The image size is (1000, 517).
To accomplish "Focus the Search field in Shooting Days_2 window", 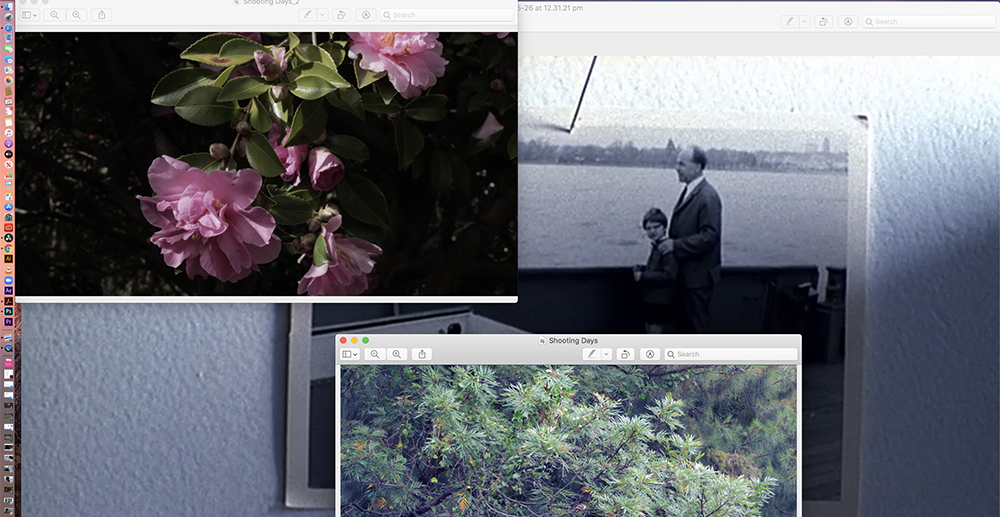I will click(447, 15).
